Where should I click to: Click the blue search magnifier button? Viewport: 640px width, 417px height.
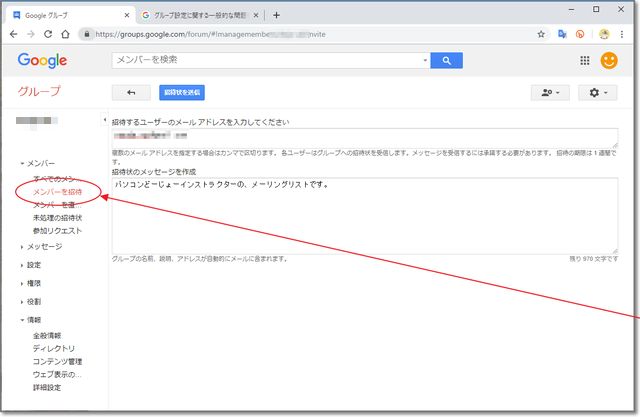[x=447, y=61]
